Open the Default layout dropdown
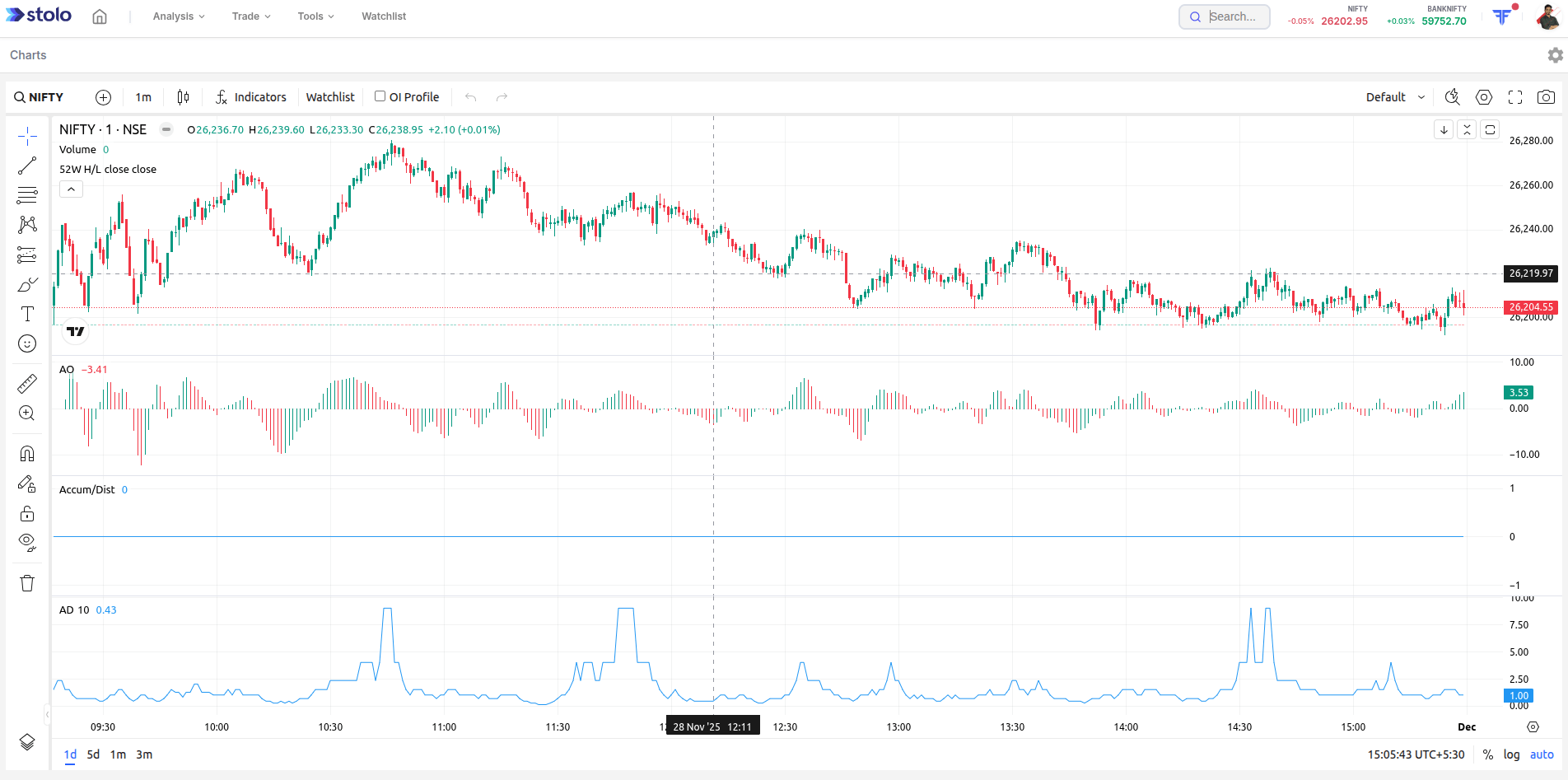Image resolution: width=1568 pixels, height=780 pixels. pos(1393,96)
